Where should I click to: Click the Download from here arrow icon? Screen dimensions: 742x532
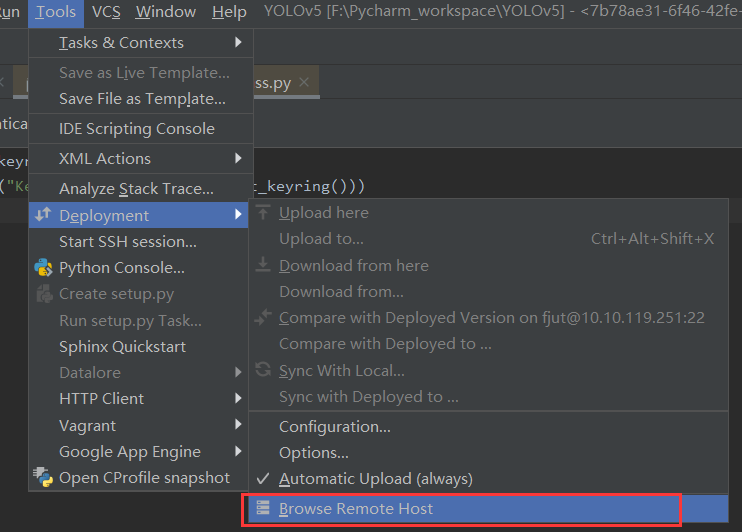[263, 265]
